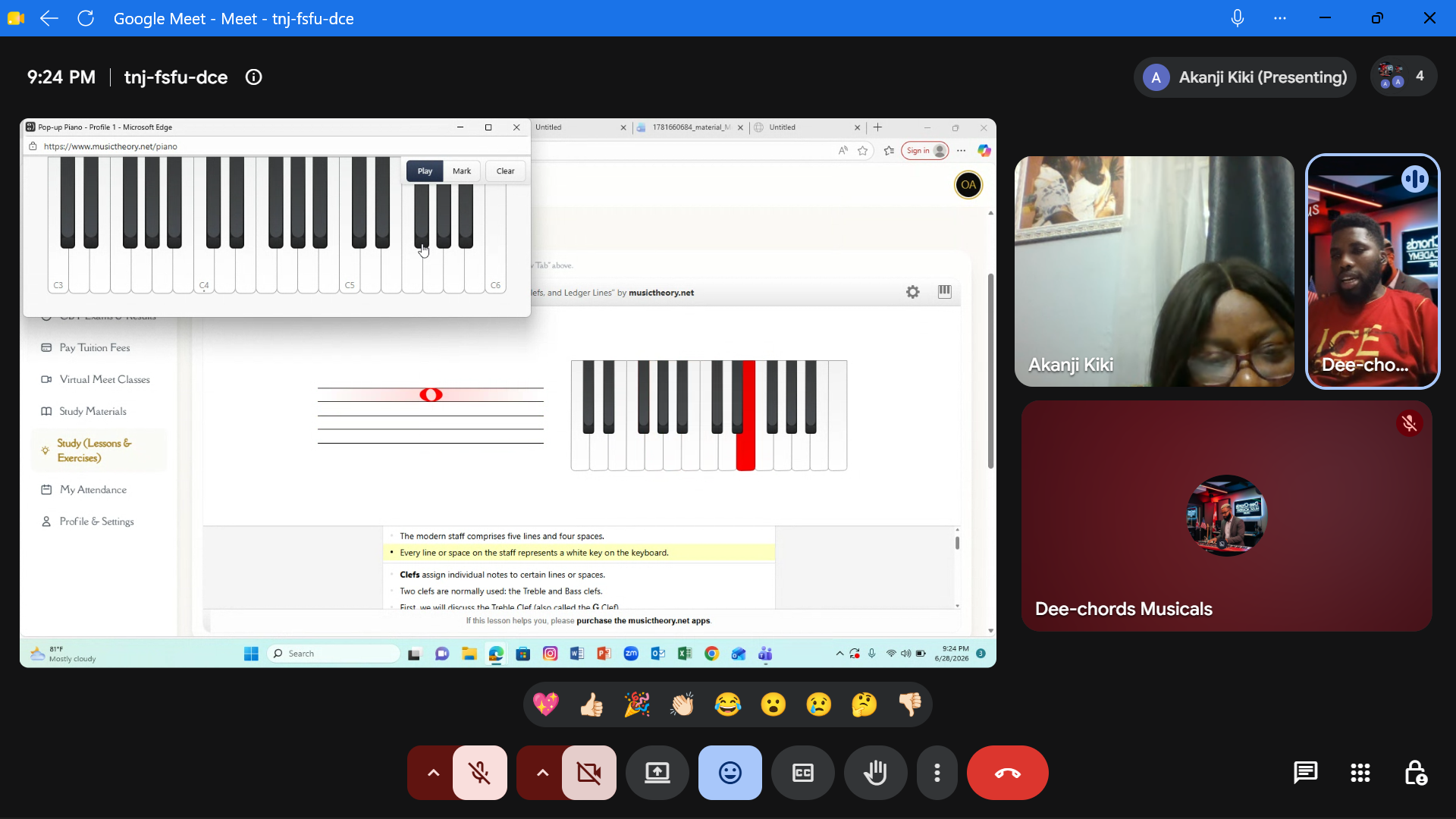Viewport: 1456px width, 819px height.
Task: Click the musictheory.net author link
Action: [x=661, y=293]
